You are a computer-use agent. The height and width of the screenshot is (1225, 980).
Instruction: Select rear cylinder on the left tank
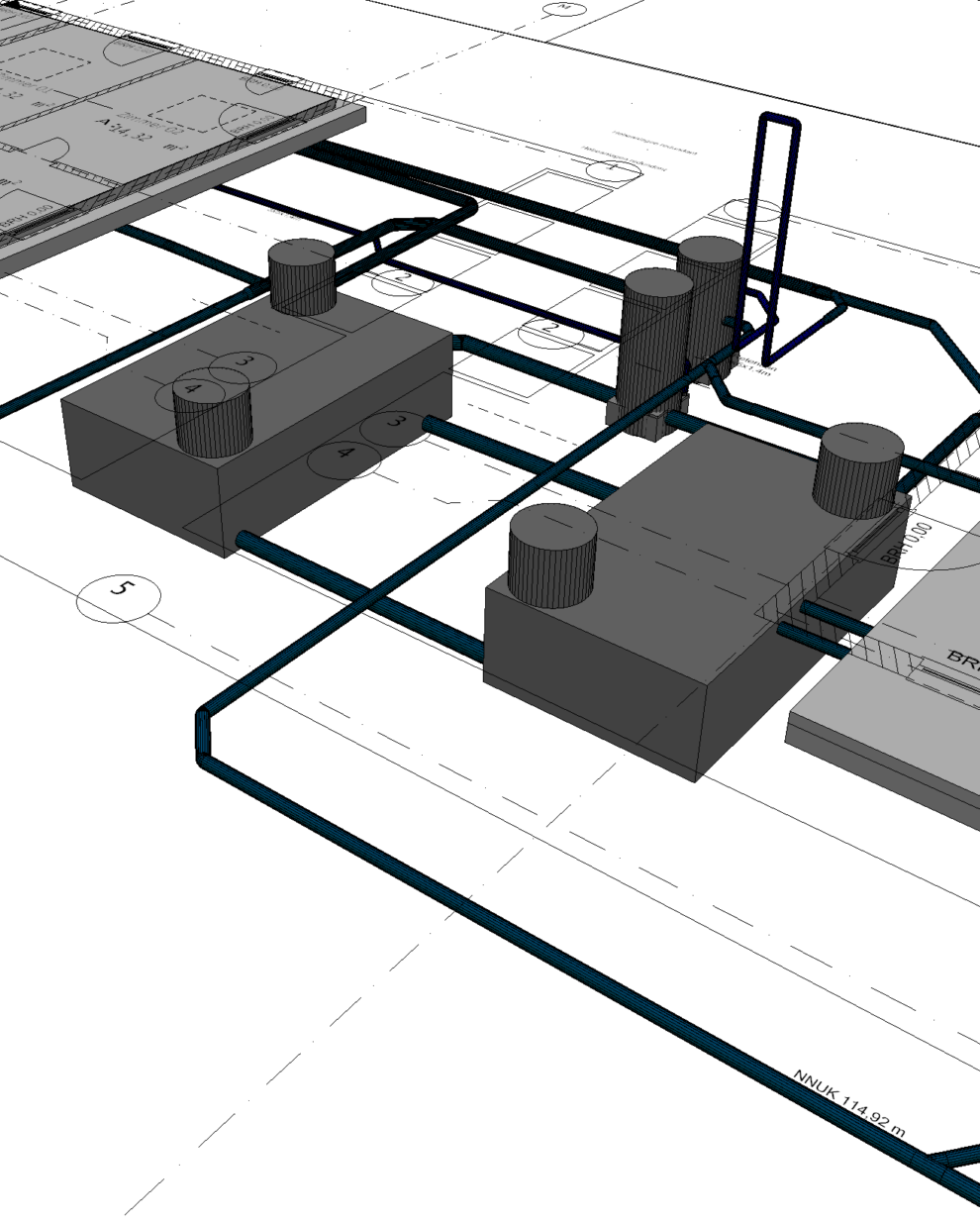pyautogui.click(x=302, y=276)
